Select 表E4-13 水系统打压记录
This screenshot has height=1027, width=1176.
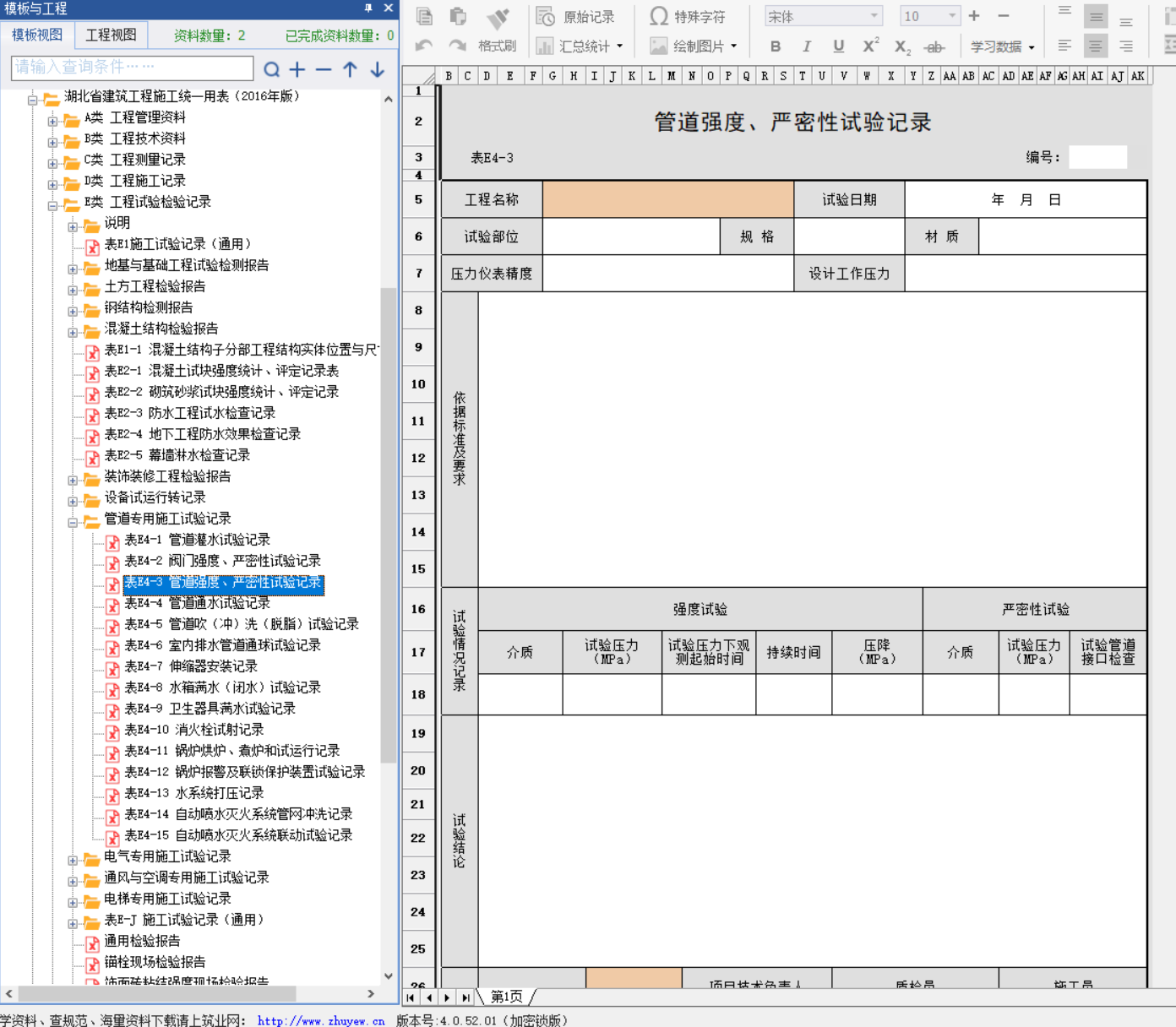click(x=193, y=793)
